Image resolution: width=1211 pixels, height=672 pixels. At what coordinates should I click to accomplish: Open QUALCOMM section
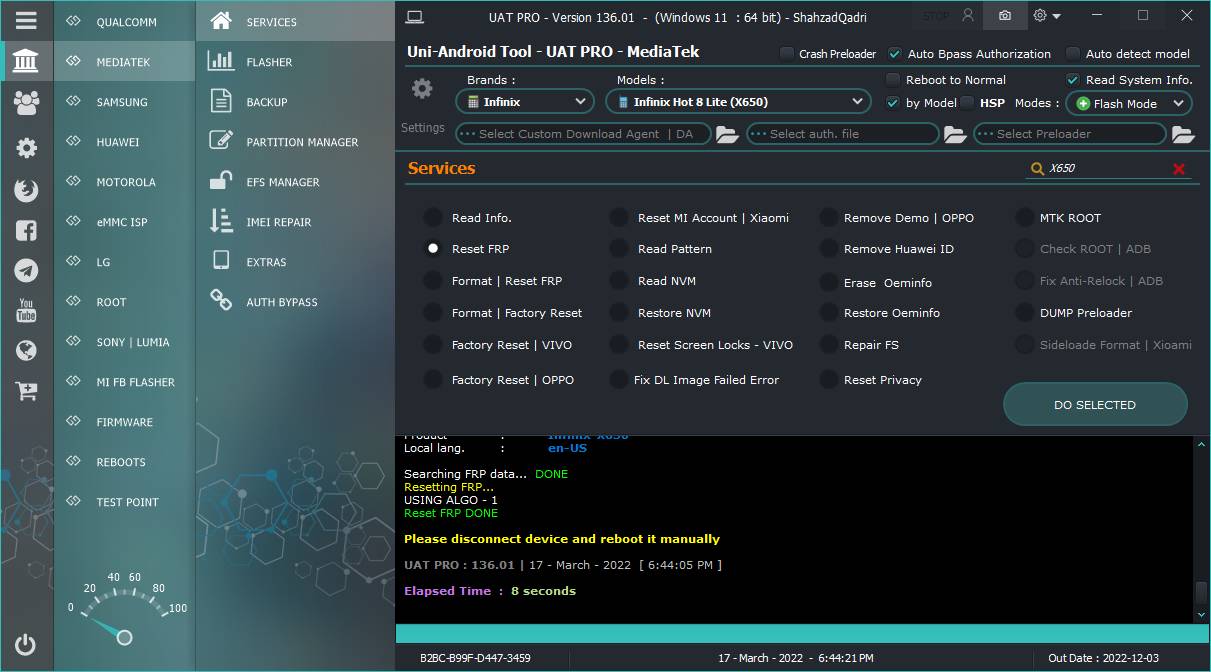click(x=125, y=21)
